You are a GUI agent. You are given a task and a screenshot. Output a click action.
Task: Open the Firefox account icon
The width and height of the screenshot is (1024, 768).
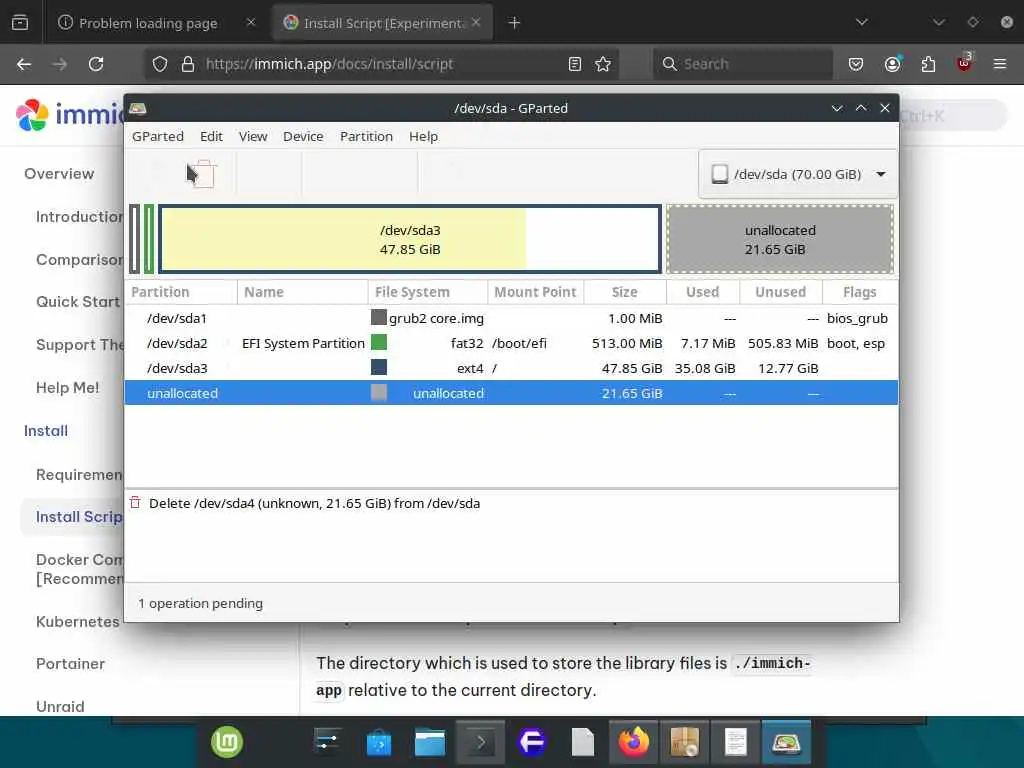click(892, 64)
